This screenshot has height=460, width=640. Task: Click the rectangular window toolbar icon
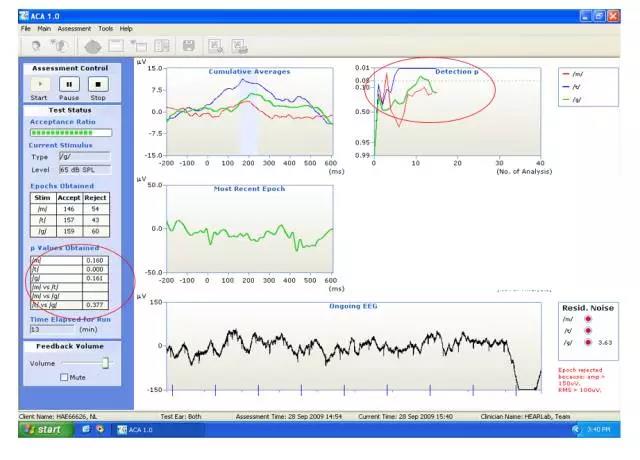[116, 46]
